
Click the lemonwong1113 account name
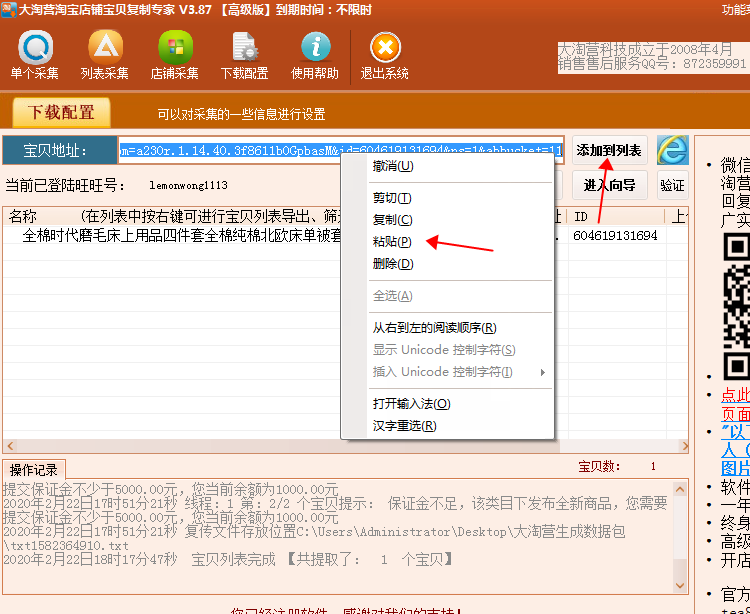[x=188, y=186]
